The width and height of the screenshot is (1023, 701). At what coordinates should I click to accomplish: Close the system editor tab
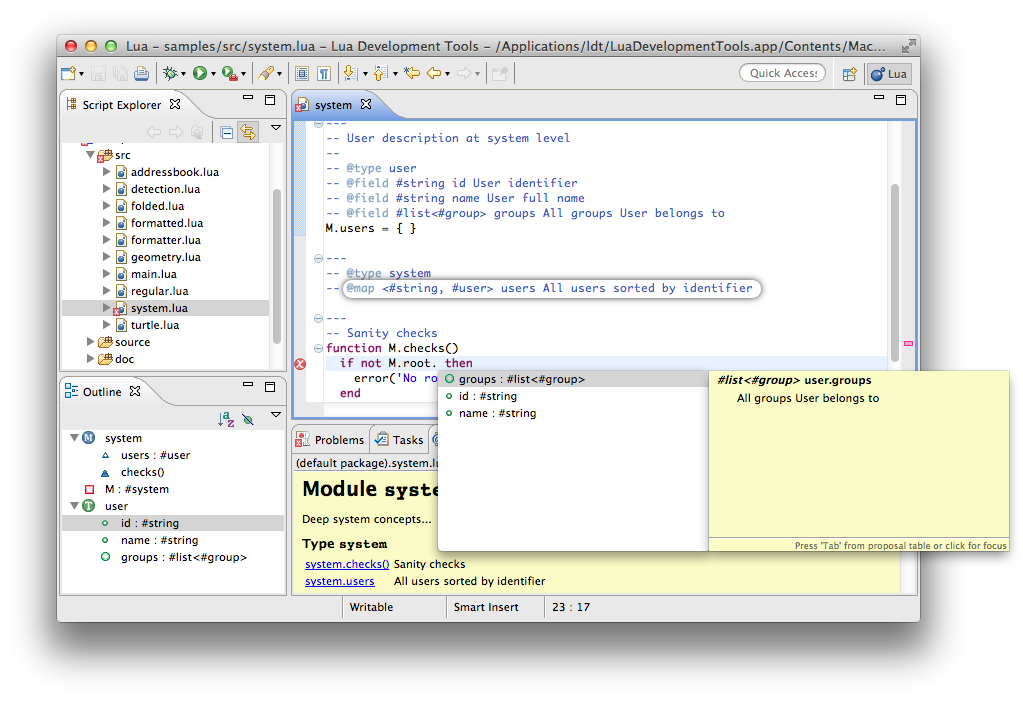pyautogui.click(x=366, y=104)
